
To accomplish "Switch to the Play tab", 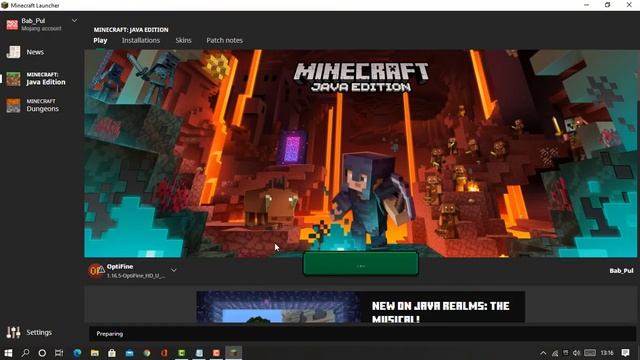I will 100,40.
